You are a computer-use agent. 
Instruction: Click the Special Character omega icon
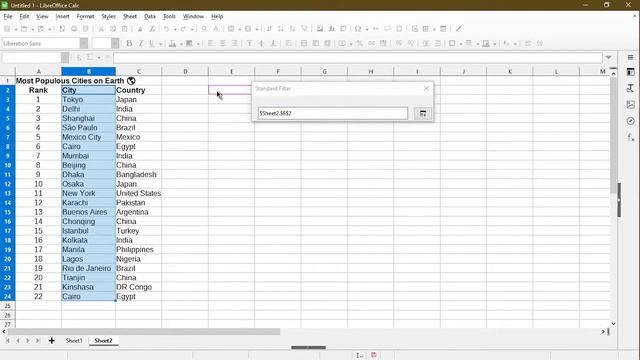click(358, 29)
